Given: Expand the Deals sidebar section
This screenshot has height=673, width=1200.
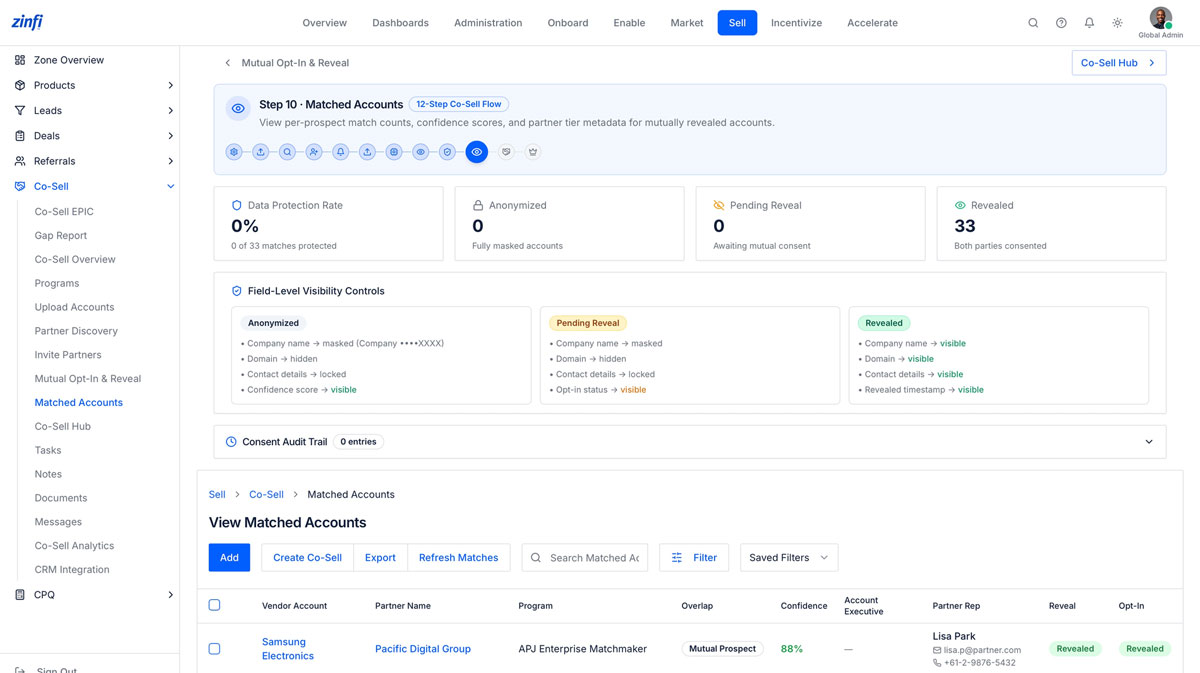Looking at the screenshot, I should point(170,136).
